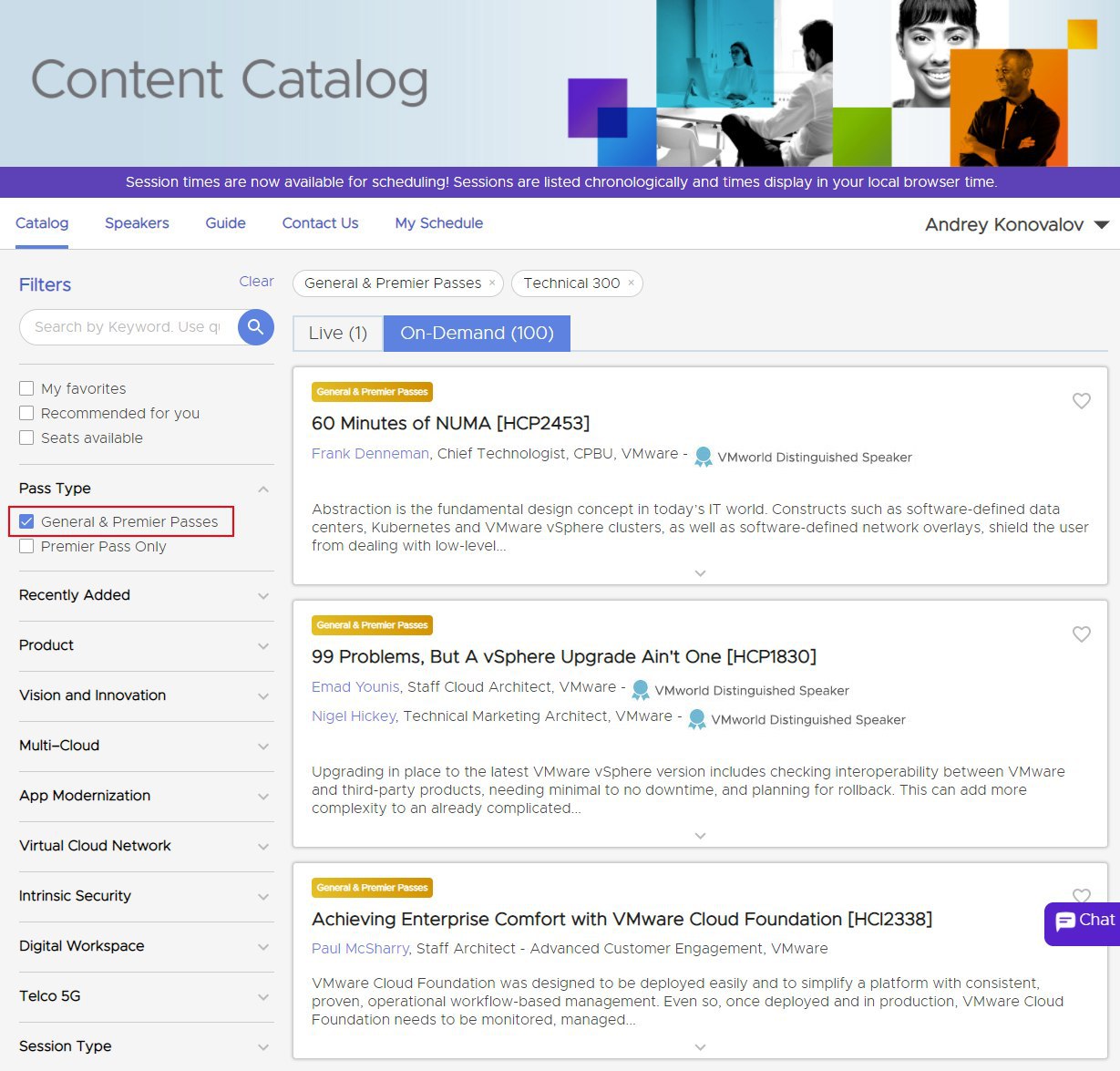Uncheck General & Premier Passes checkbox

coord(26,521)
